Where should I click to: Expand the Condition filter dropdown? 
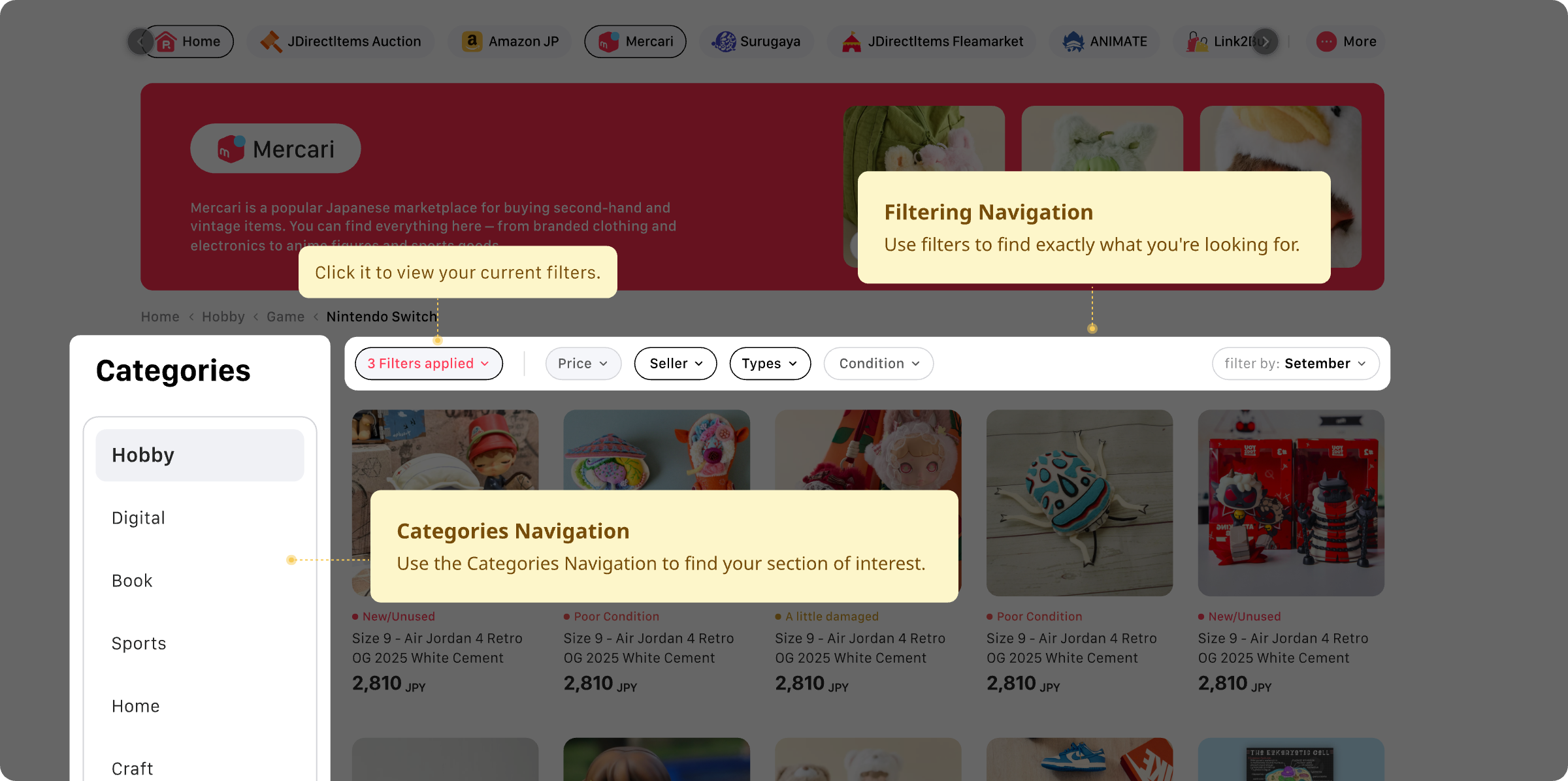[879, 364]
